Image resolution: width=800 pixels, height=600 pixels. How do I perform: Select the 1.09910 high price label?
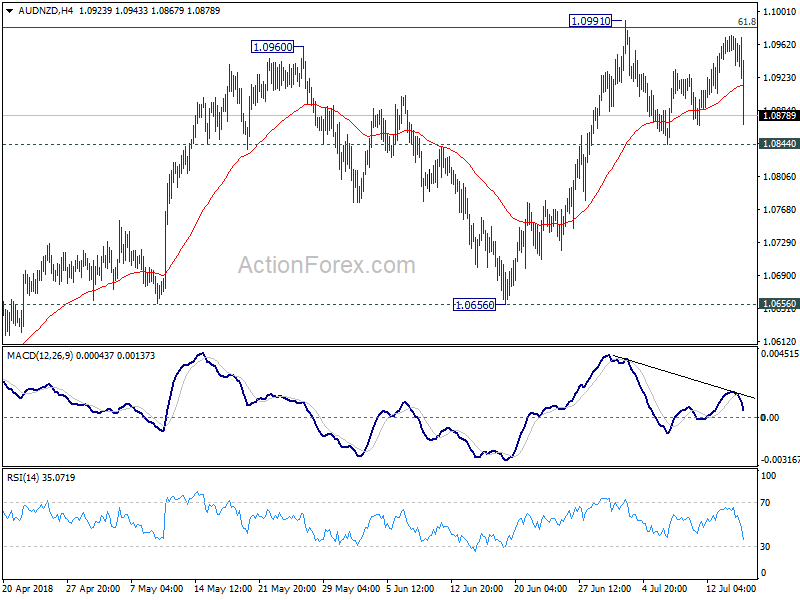tap(590, 21)
